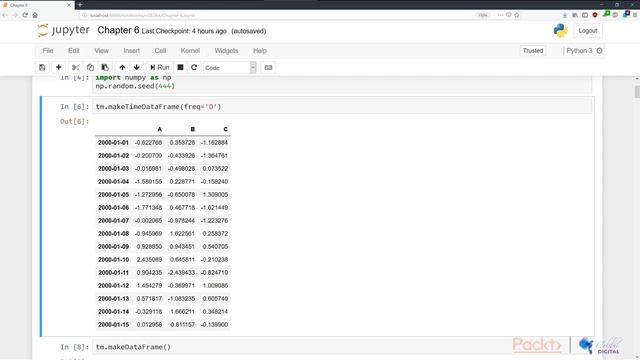This screenshot has height=360, width=640.
Task: Bookmark this page with the star icon
Action: click(517, 15)
